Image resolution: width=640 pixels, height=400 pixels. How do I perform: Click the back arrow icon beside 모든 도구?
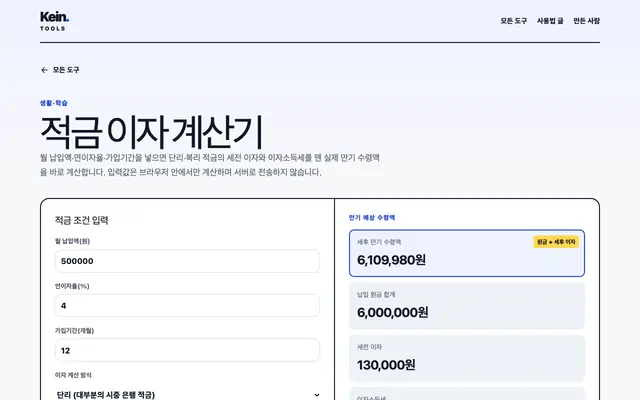coord(44,70)
